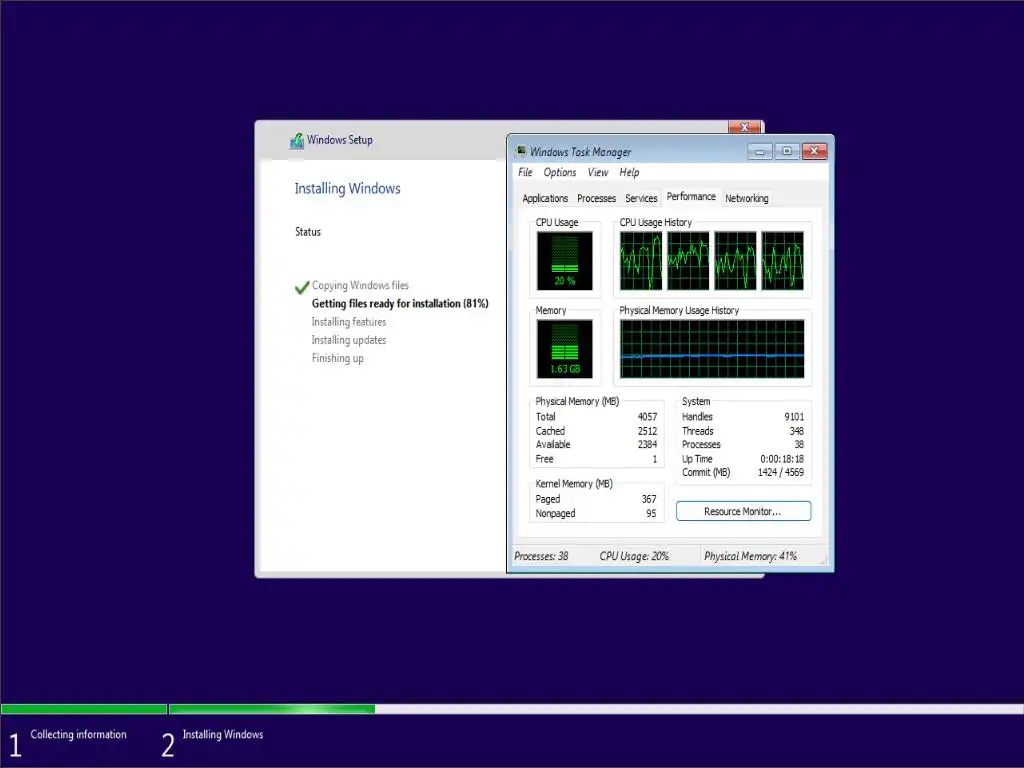This screenshot has width=1024, height=768.
Task: Click the fourth CPU usage history graph
Action: (782, 261)
